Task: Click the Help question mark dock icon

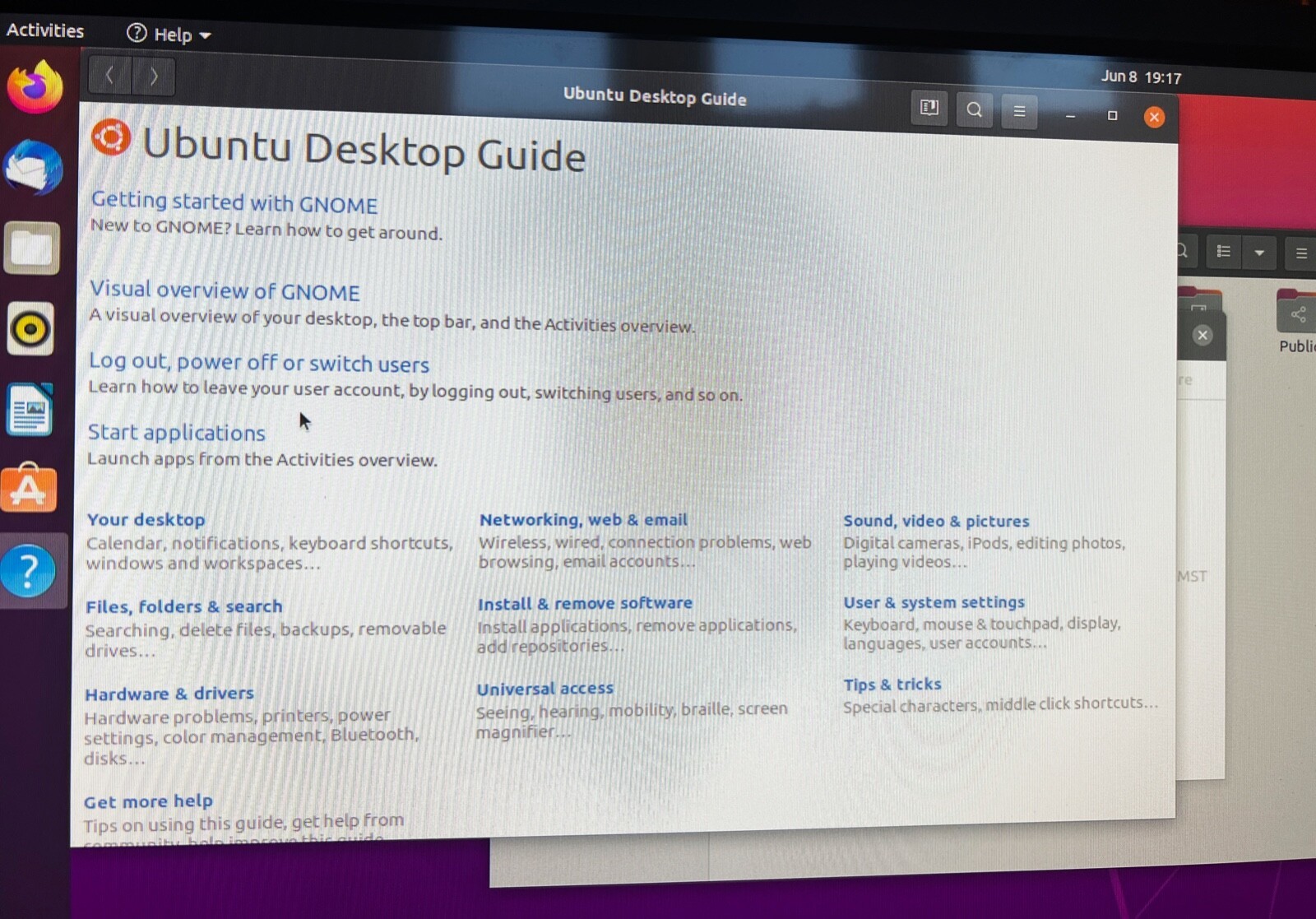Action: tap(28, 571)
